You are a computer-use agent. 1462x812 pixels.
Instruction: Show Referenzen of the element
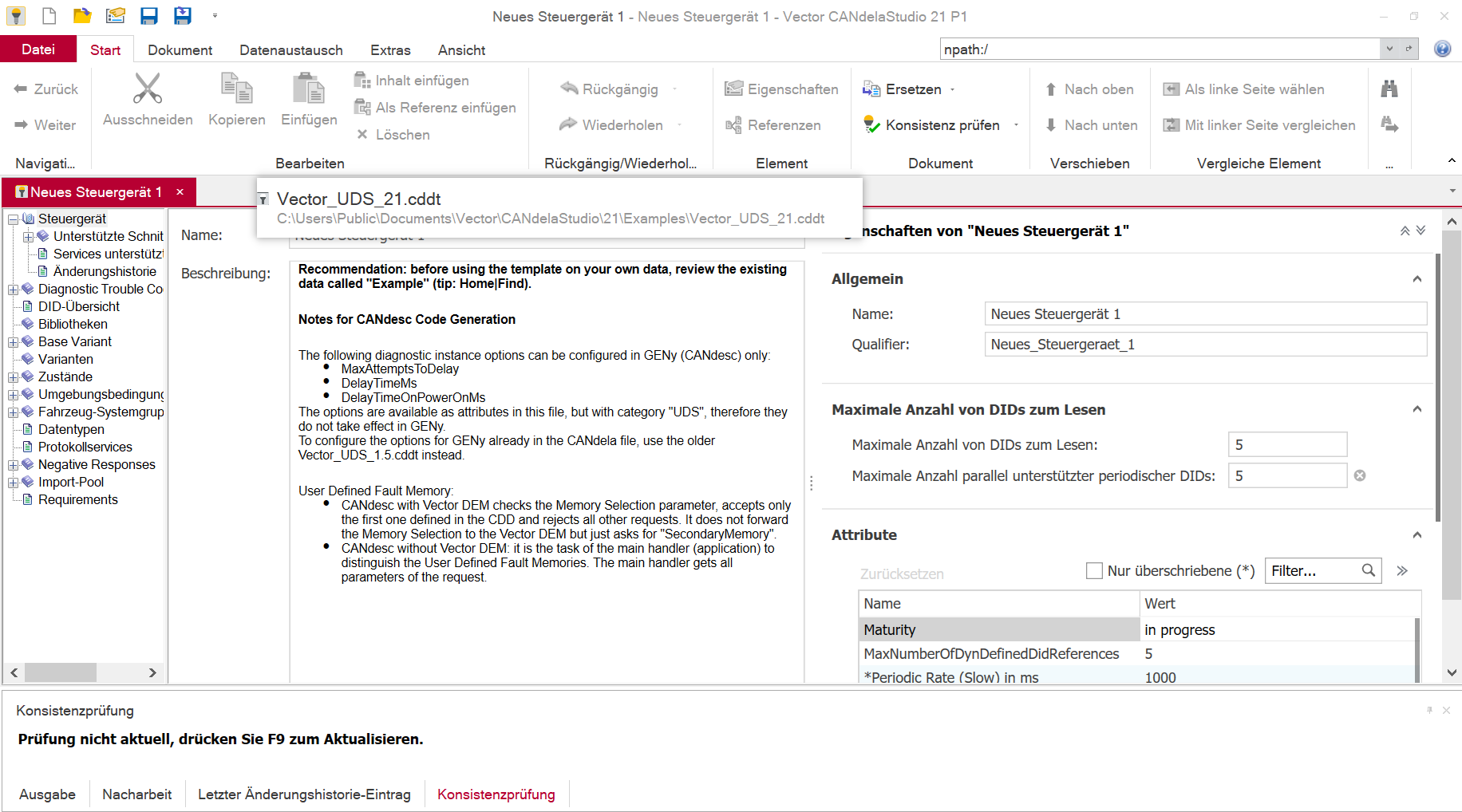pyautogui.click(x=773, y=125)
